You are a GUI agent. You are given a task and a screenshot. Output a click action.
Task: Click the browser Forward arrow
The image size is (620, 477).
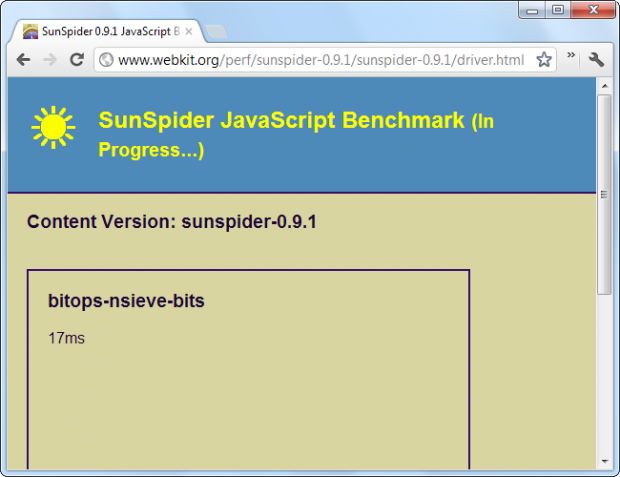click(x=50, y=60)
